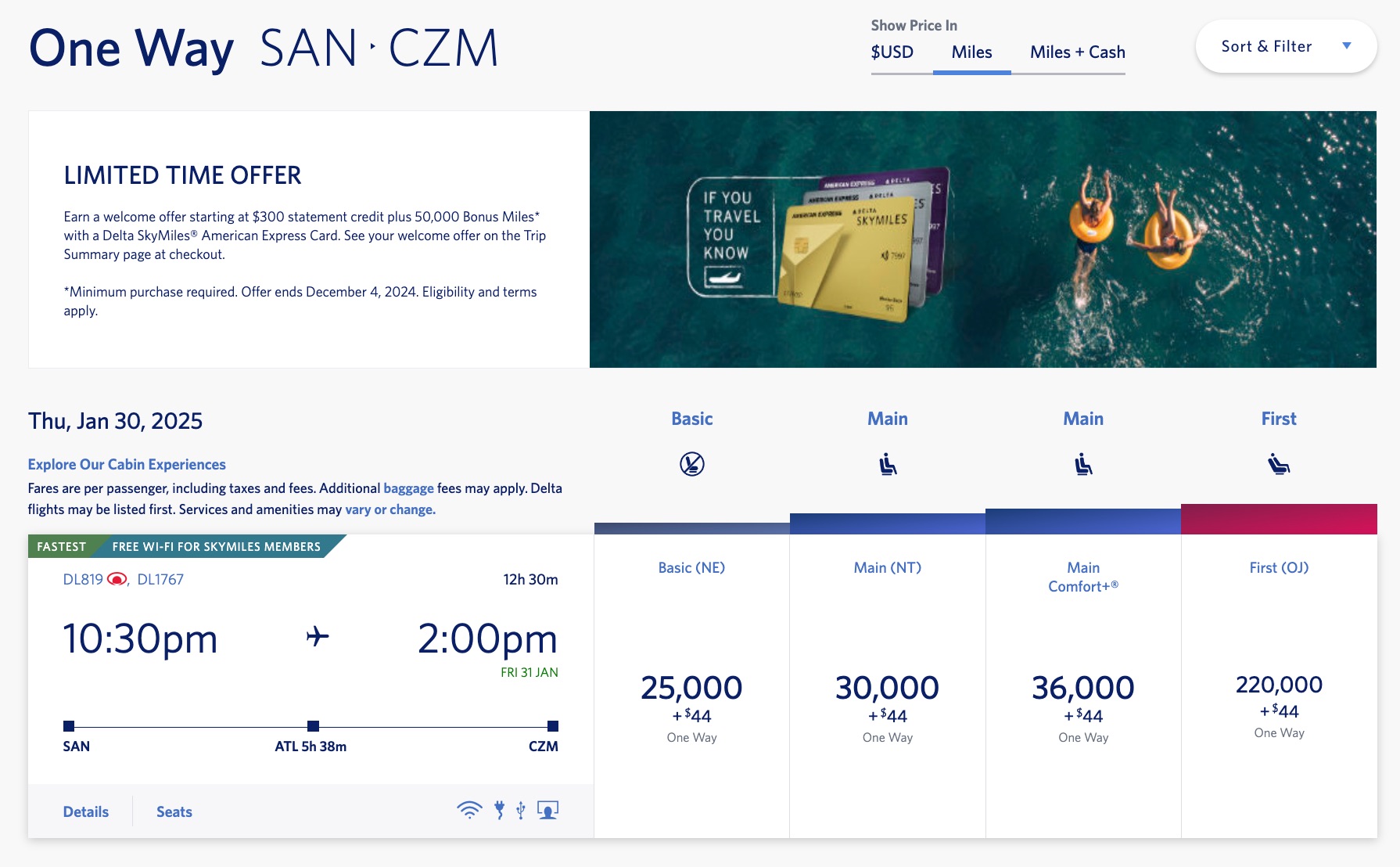Viewport: 1400px width, 867px height.
Task: Switch pricing to $USD
Action: click(x=892, y=52)
